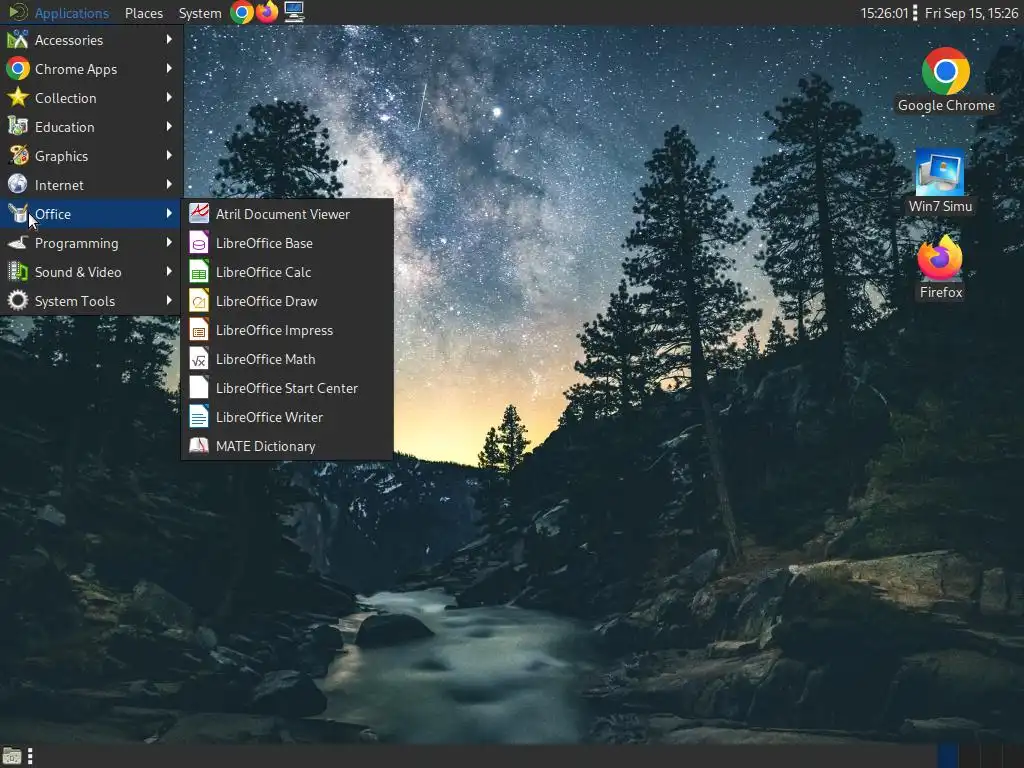Image resolution: width=1024 pixels, height=768 pixels.
Task: Click the LibreOffice Base icon
Action: click(199, 243)
